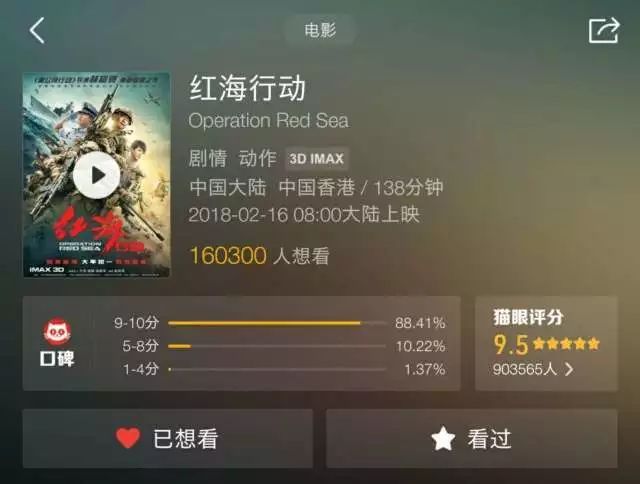Screen dimensions: 640x484
Task: Tap the 红海行动 movie title
Action: (x=247, y=88)
